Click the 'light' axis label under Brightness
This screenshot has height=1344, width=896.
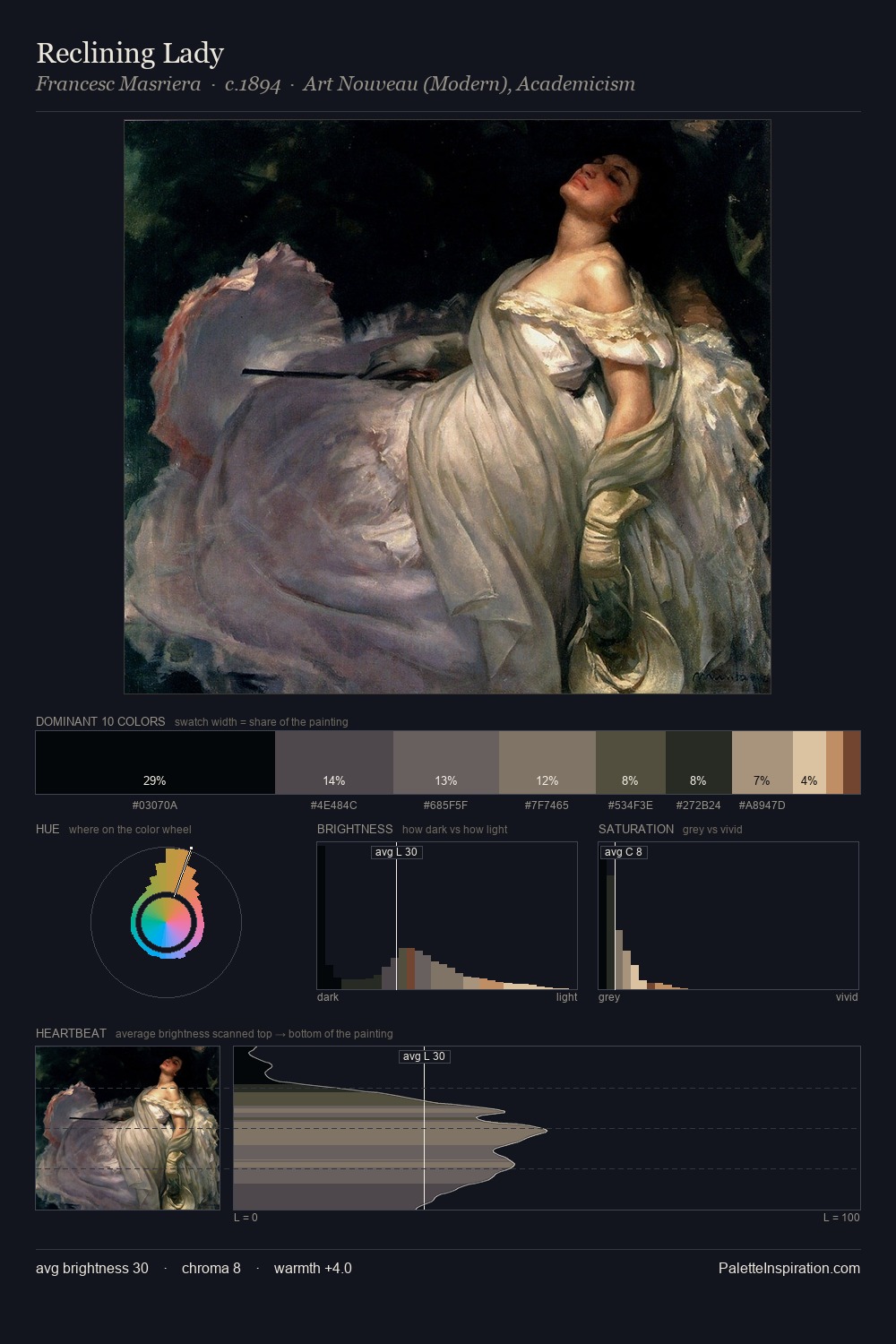(566, 997)
